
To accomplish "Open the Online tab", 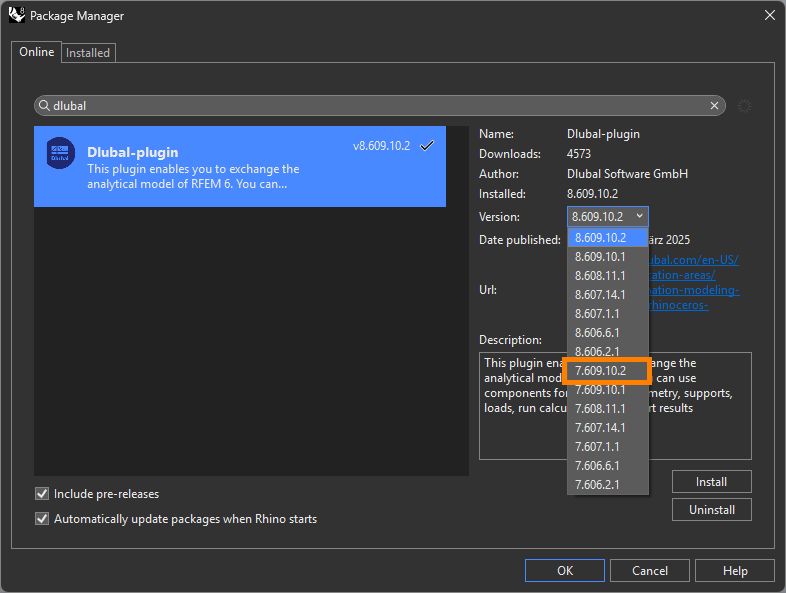I will pyautogui.click(x=37, y=52).
